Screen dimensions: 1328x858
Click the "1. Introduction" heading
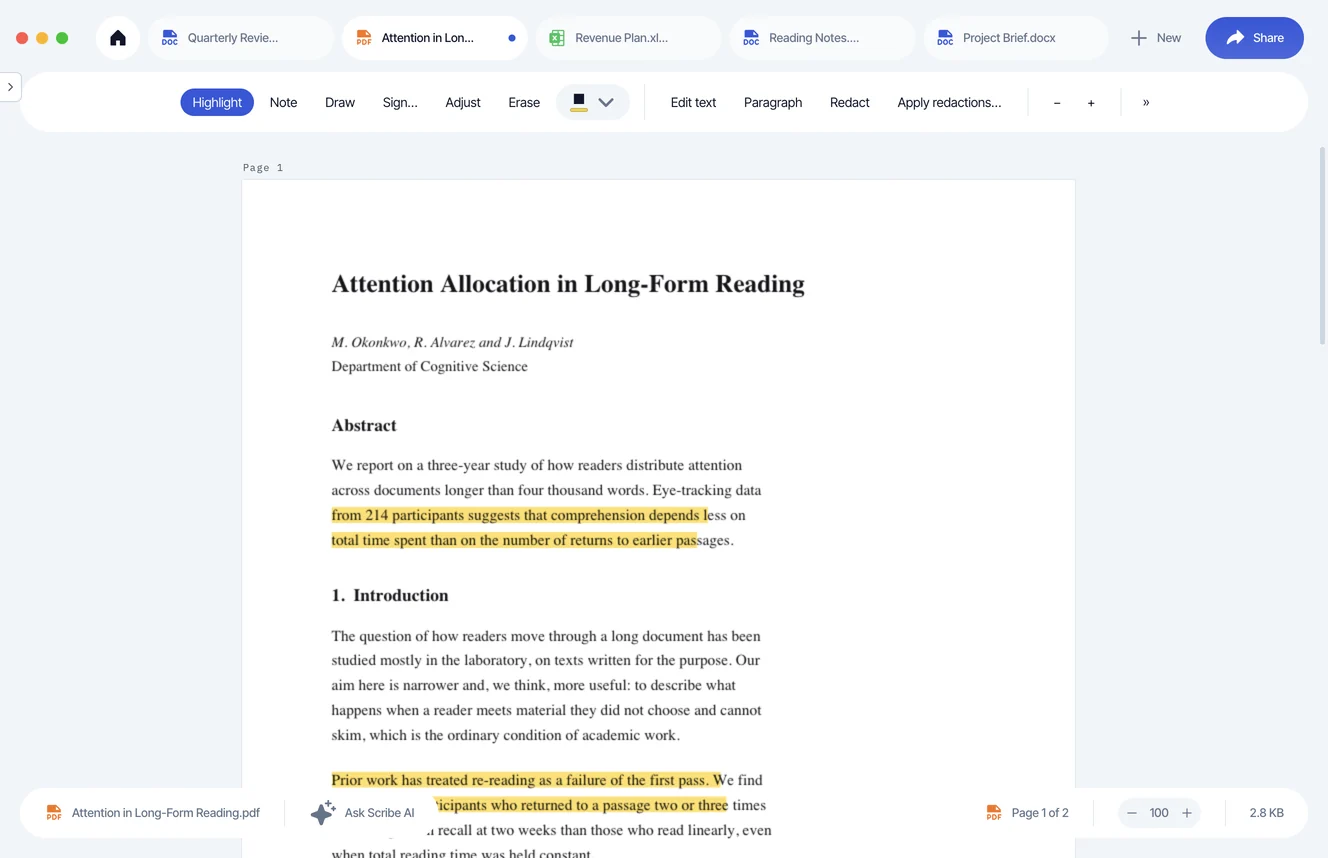(390, 595)
